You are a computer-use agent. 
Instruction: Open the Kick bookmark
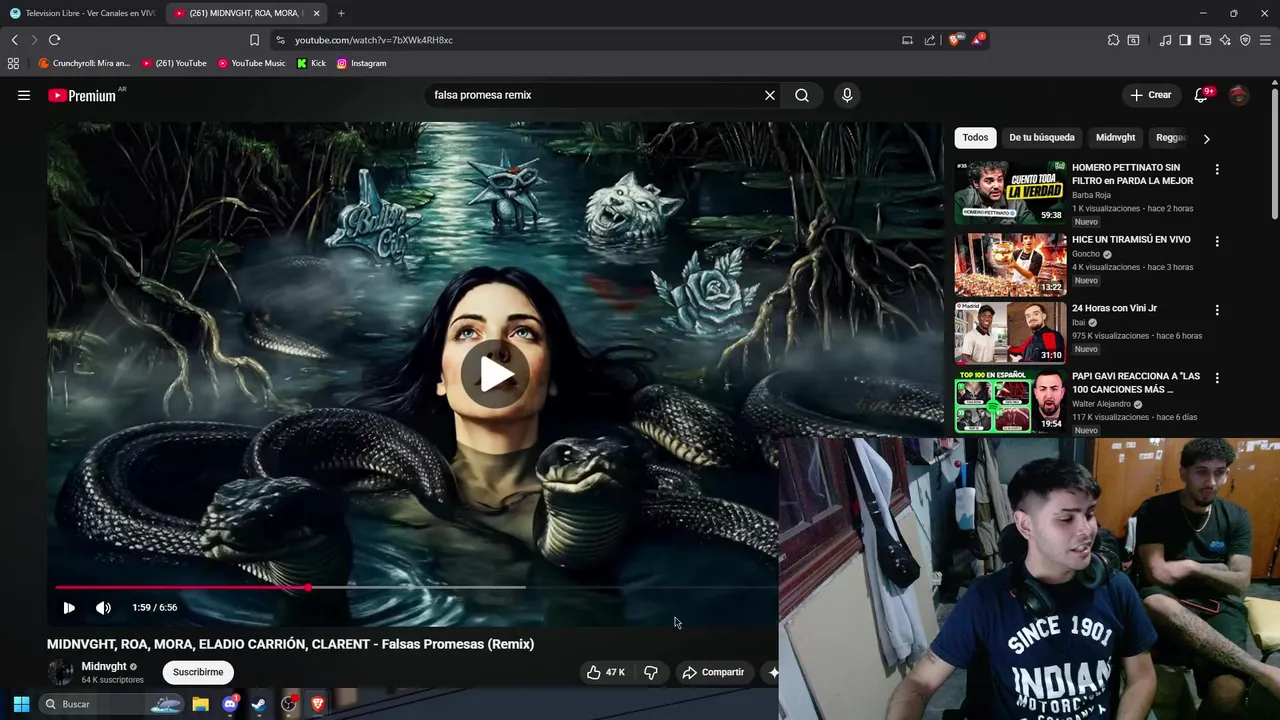coord(311,63)
